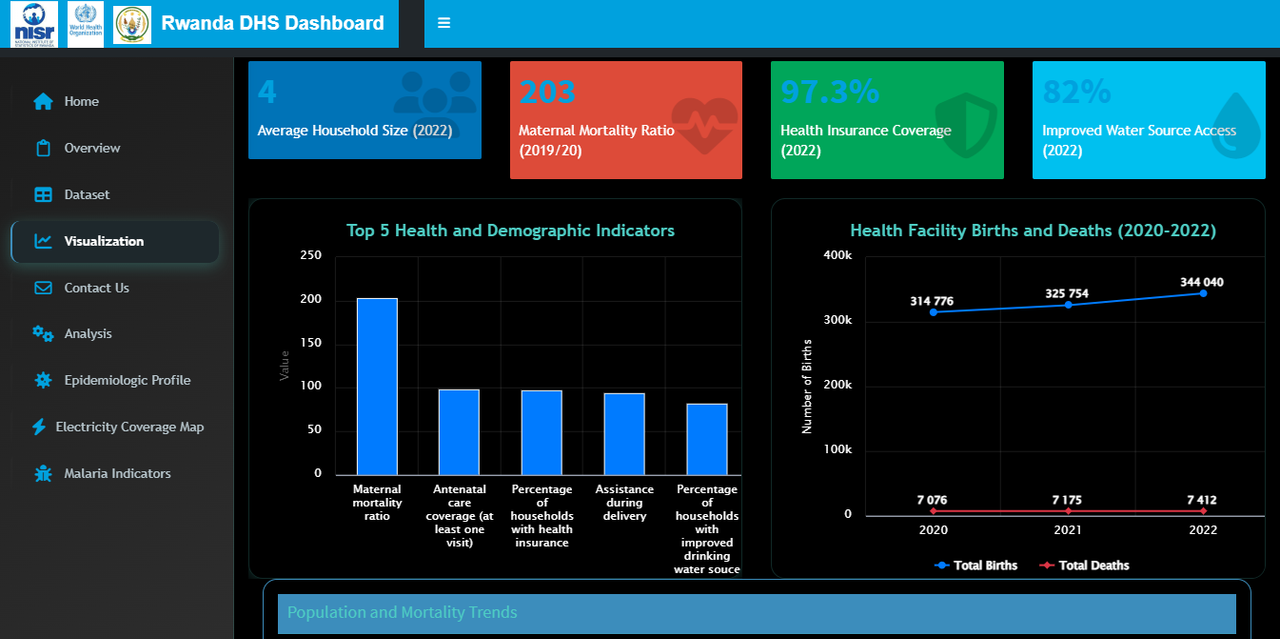Viewport: 1280px width, 639px height.
Task: Click the Analysis gears icon
Action: (x=43, y=334)
